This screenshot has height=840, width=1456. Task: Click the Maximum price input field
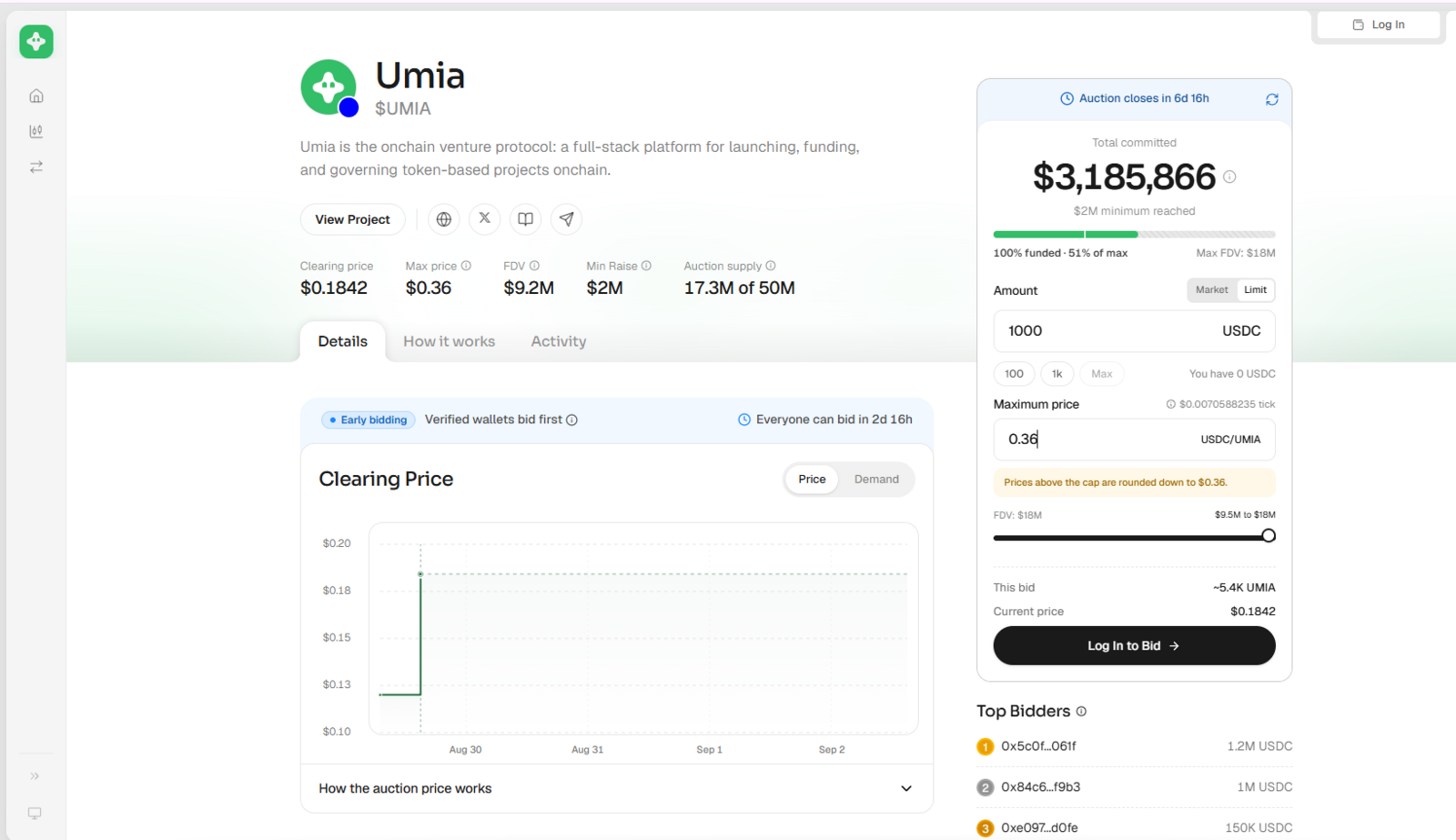click(x=1134, y=440)
